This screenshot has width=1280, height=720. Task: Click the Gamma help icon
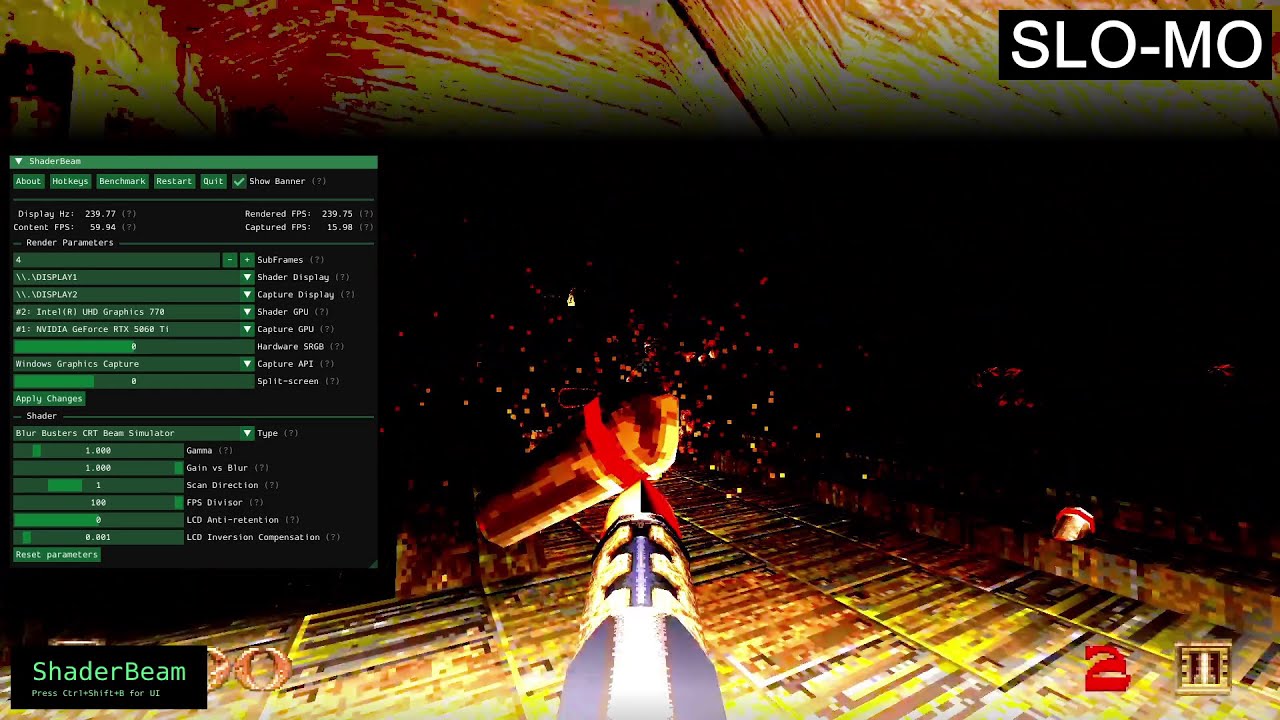pos(226,450)
